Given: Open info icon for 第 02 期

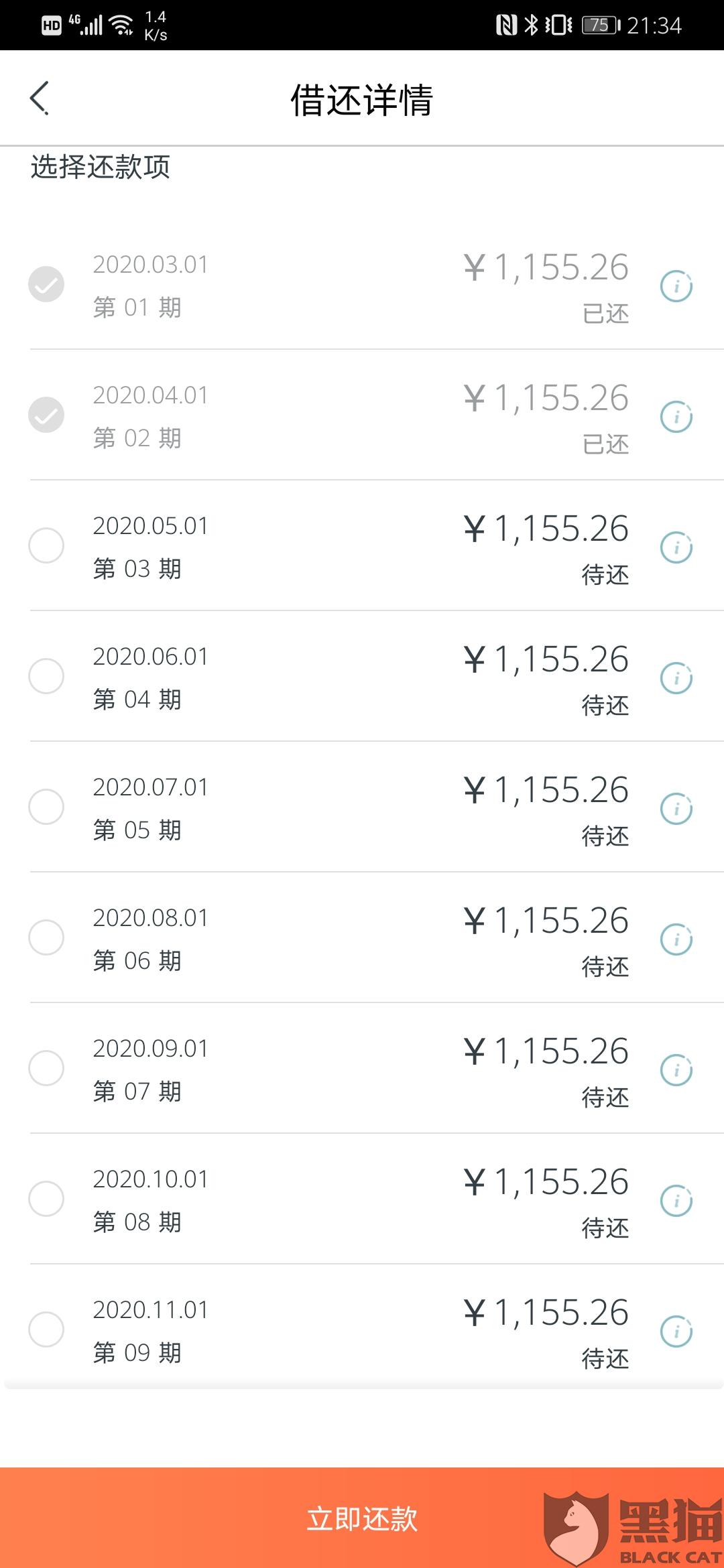Looking at the screenshot, I should pos(676,417).
